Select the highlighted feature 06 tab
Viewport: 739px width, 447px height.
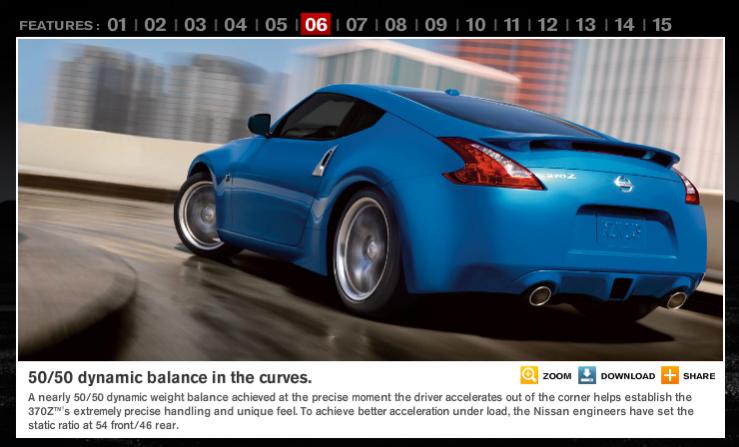316,25
